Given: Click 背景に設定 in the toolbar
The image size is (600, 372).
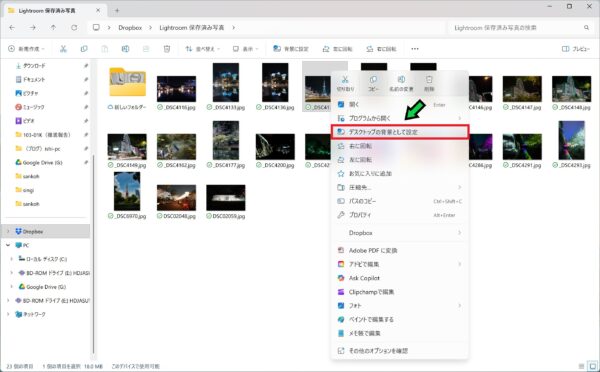Looking at the screenshot, I should point(291,49).
